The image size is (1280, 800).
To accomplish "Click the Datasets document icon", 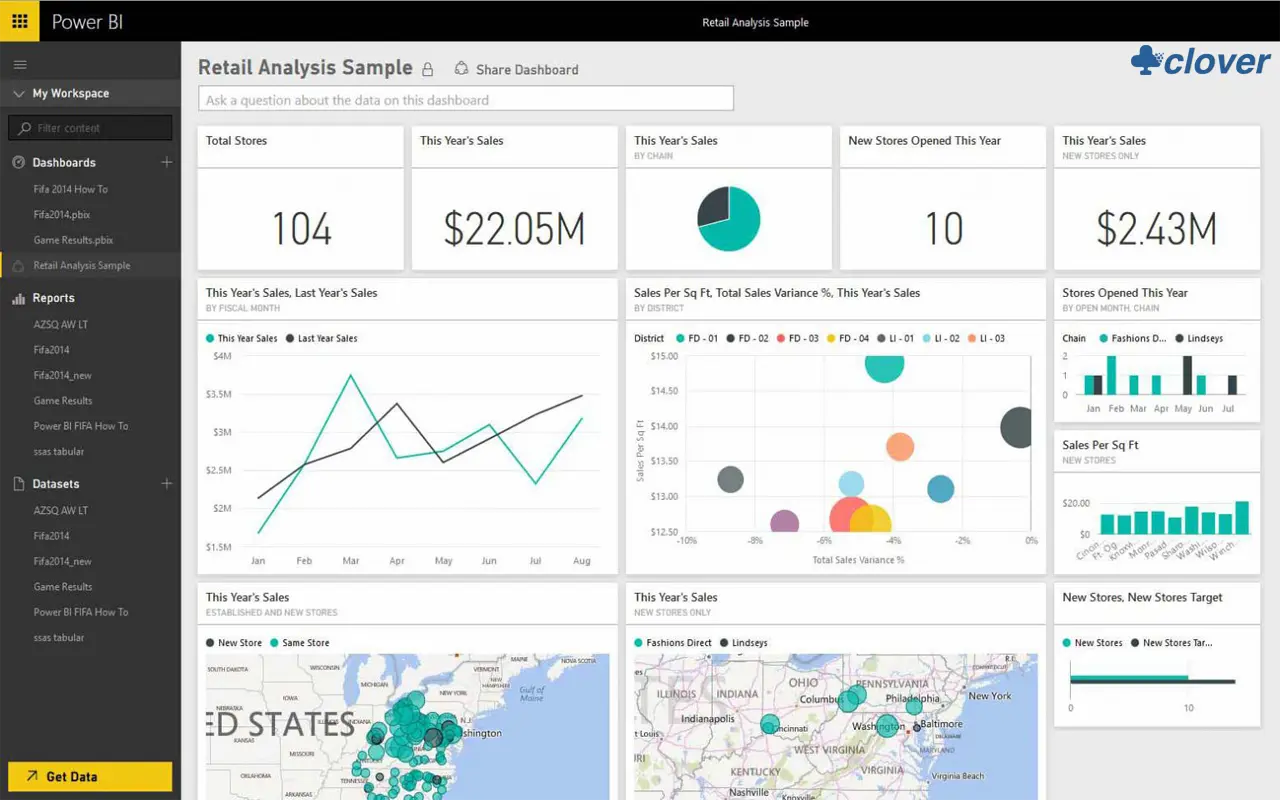I will pyautogui.click(x=18, y=484).
